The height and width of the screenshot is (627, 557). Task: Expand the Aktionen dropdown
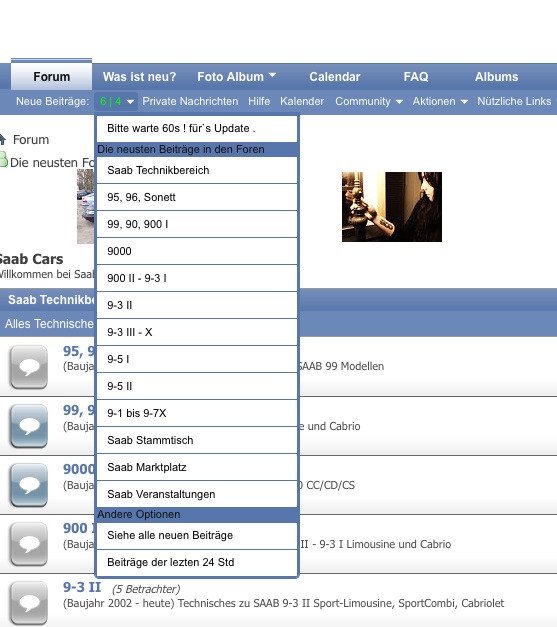click(440, 101)
